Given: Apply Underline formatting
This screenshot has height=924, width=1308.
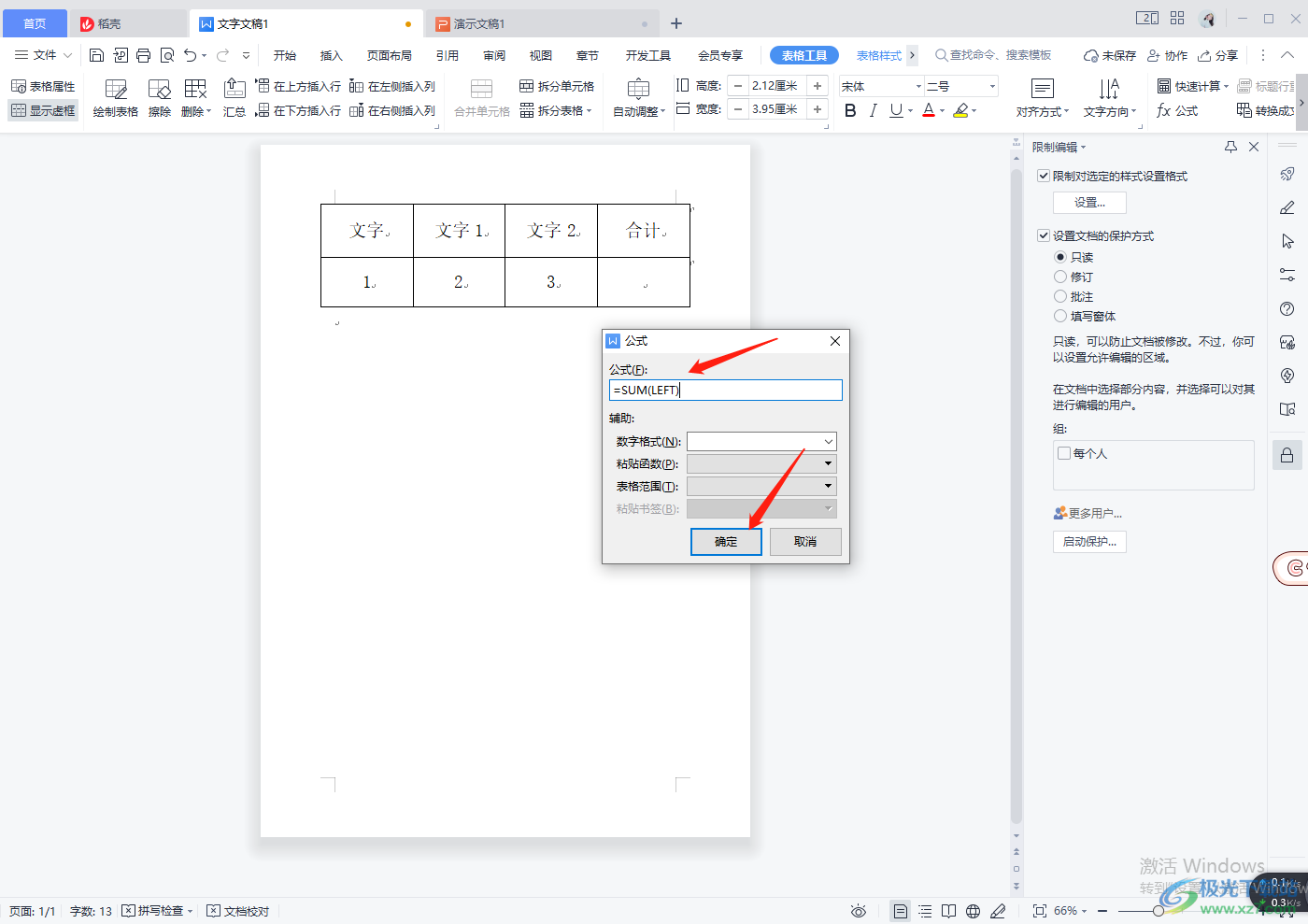Looking at the screenshot, I should [896, 110].
